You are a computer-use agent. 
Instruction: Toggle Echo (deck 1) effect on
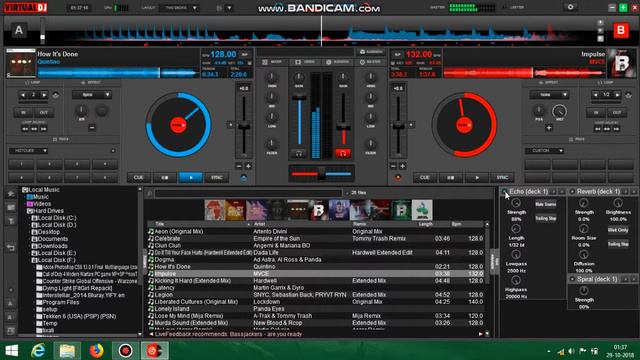coord(504,191)
